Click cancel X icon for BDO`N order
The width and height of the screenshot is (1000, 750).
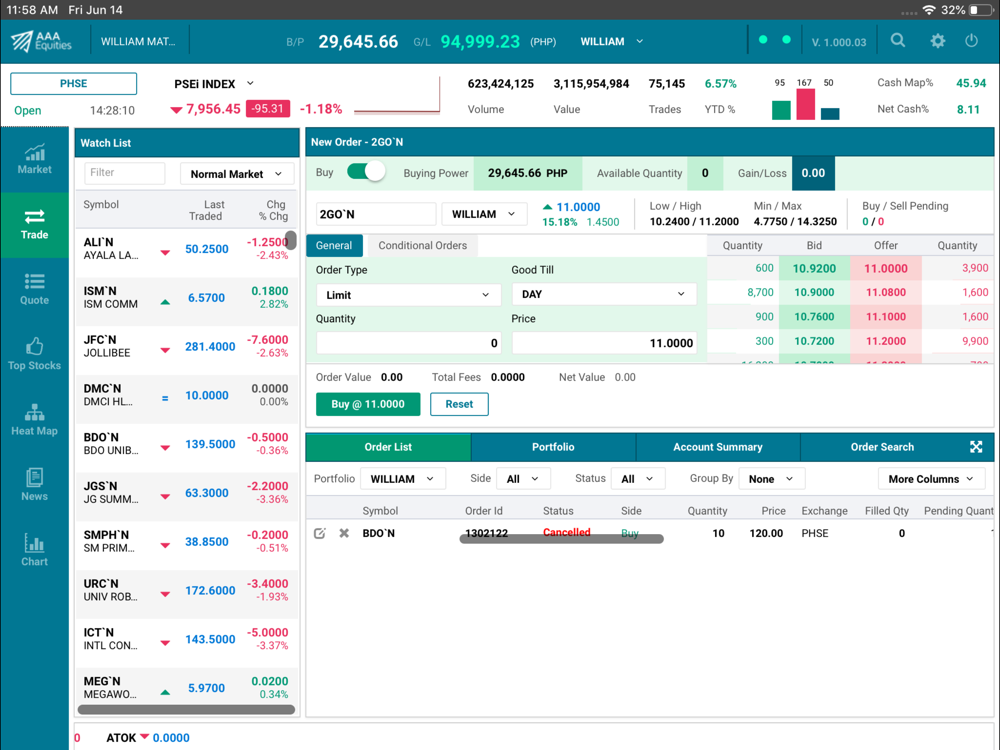pyautogui.click(x=344, y=533)
